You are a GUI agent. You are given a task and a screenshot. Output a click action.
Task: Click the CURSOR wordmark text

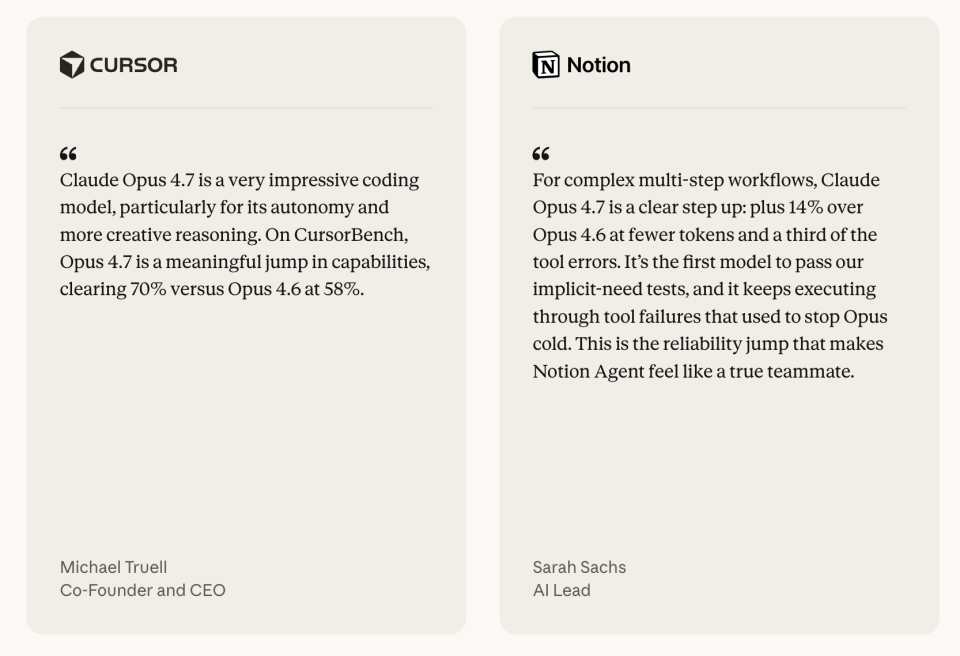(x=133, y=65)
